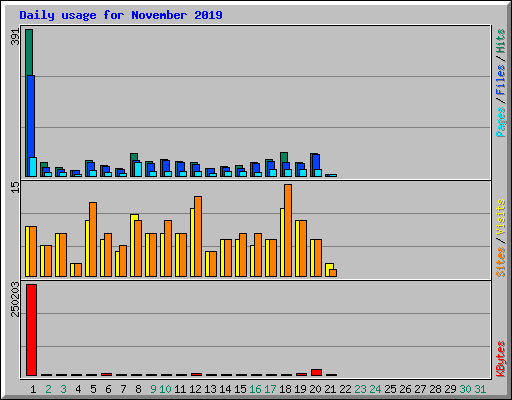Click day 30 on the x-axis
Screen dimensions: 512x400
[465, 389]
